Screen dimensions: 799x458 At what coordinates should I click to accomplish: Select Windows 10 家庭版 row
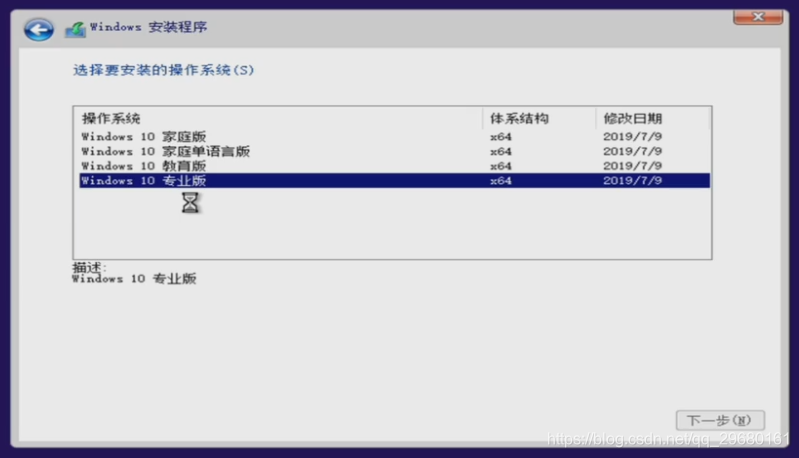click(x=394, y=137)
